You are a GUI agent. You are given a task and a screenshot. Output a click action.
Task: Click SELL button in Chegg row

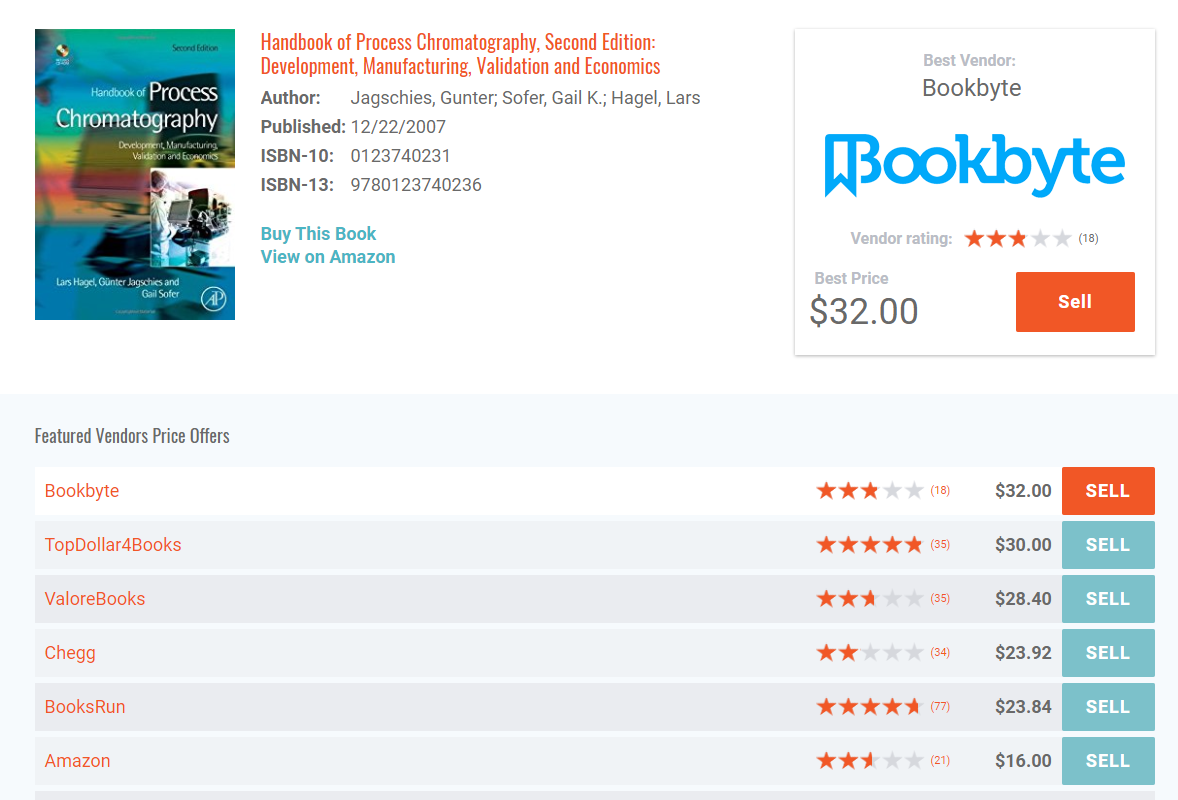[x=1108, y=653]
